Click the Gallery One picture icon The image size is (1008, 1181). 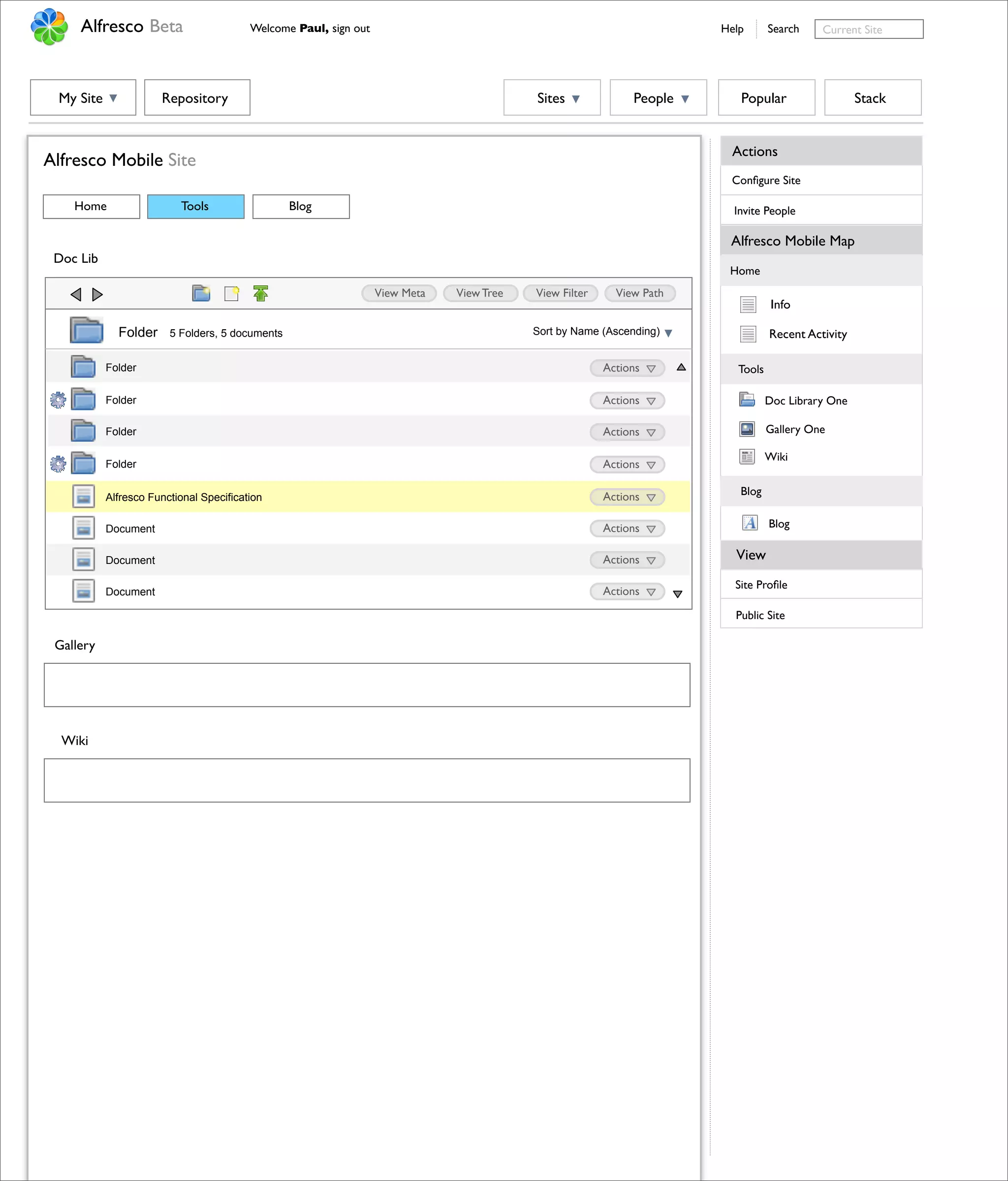[x=747, y=429]
